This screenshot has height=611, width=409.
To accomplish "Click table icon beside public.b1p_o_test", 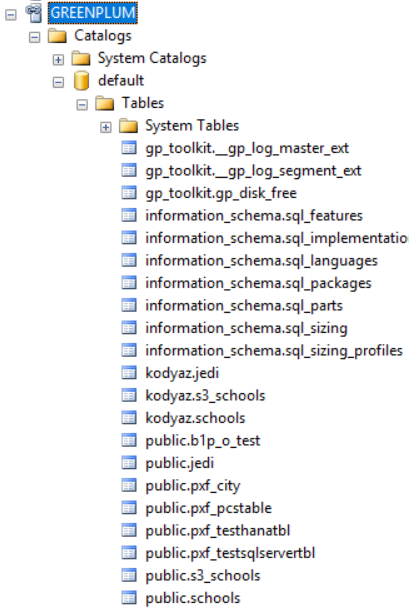I will 129,440.
